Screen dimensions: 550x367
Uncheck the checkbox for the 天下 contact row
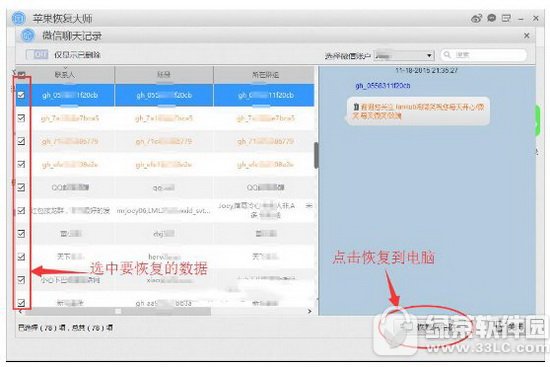21,257
